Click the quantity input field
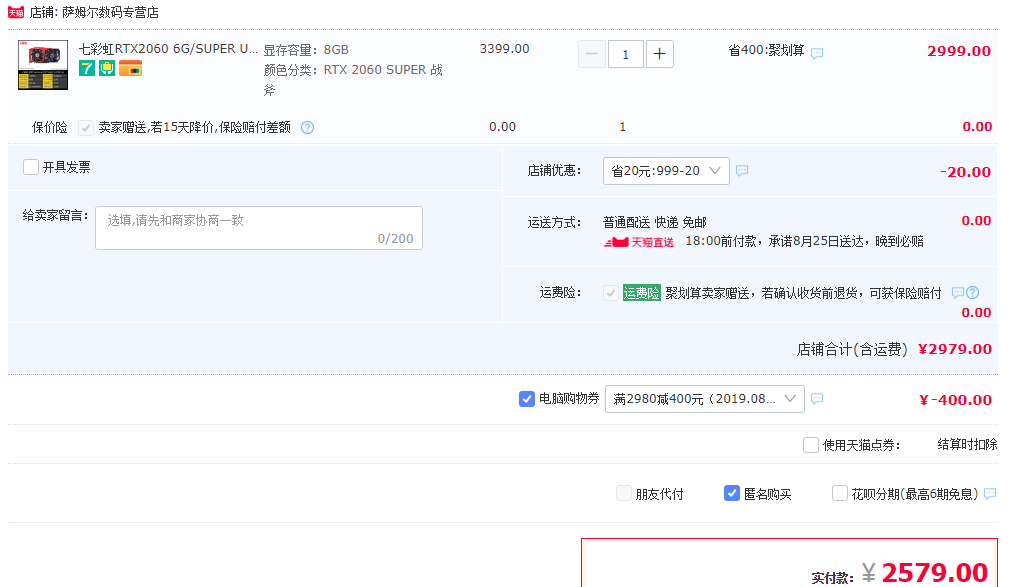Screen dimensions: 1014x587 pos(625,54)
